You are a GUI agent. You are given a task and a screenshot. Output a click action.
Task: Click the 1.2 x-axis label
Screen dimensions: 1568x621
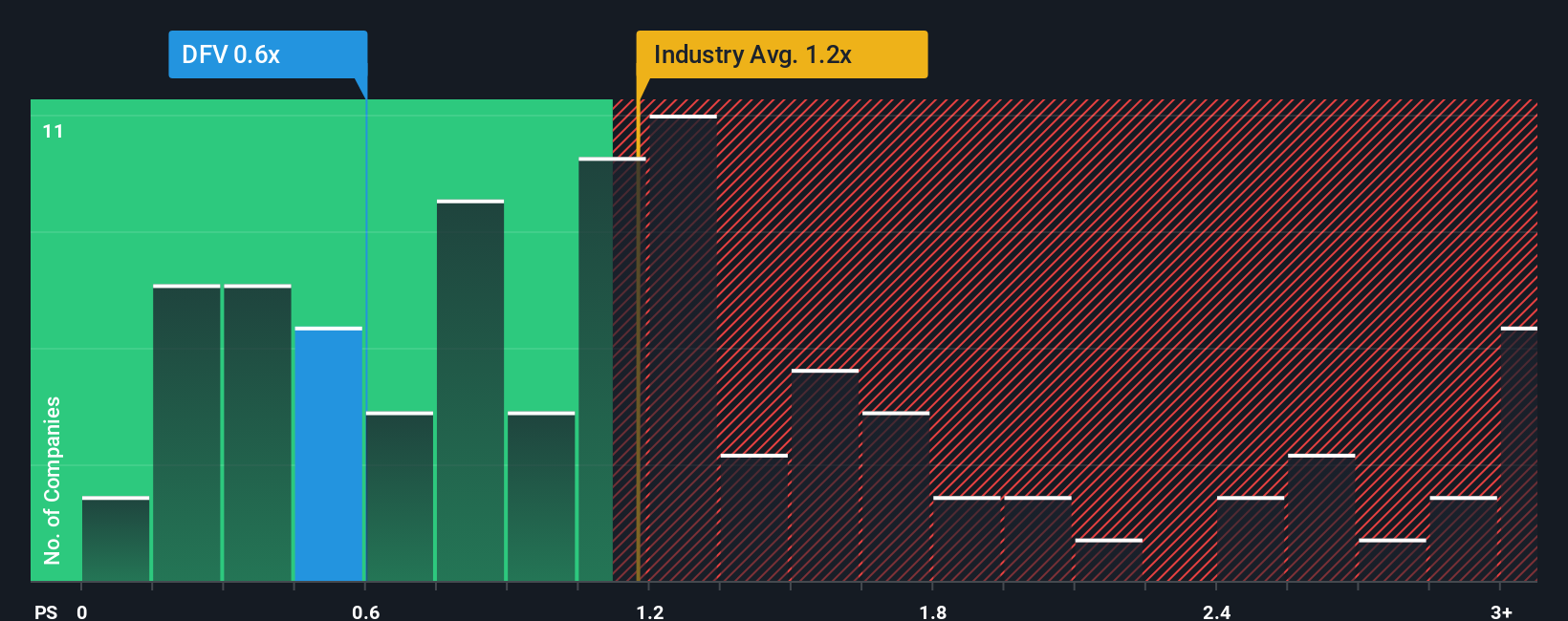(x=649, y=611)
